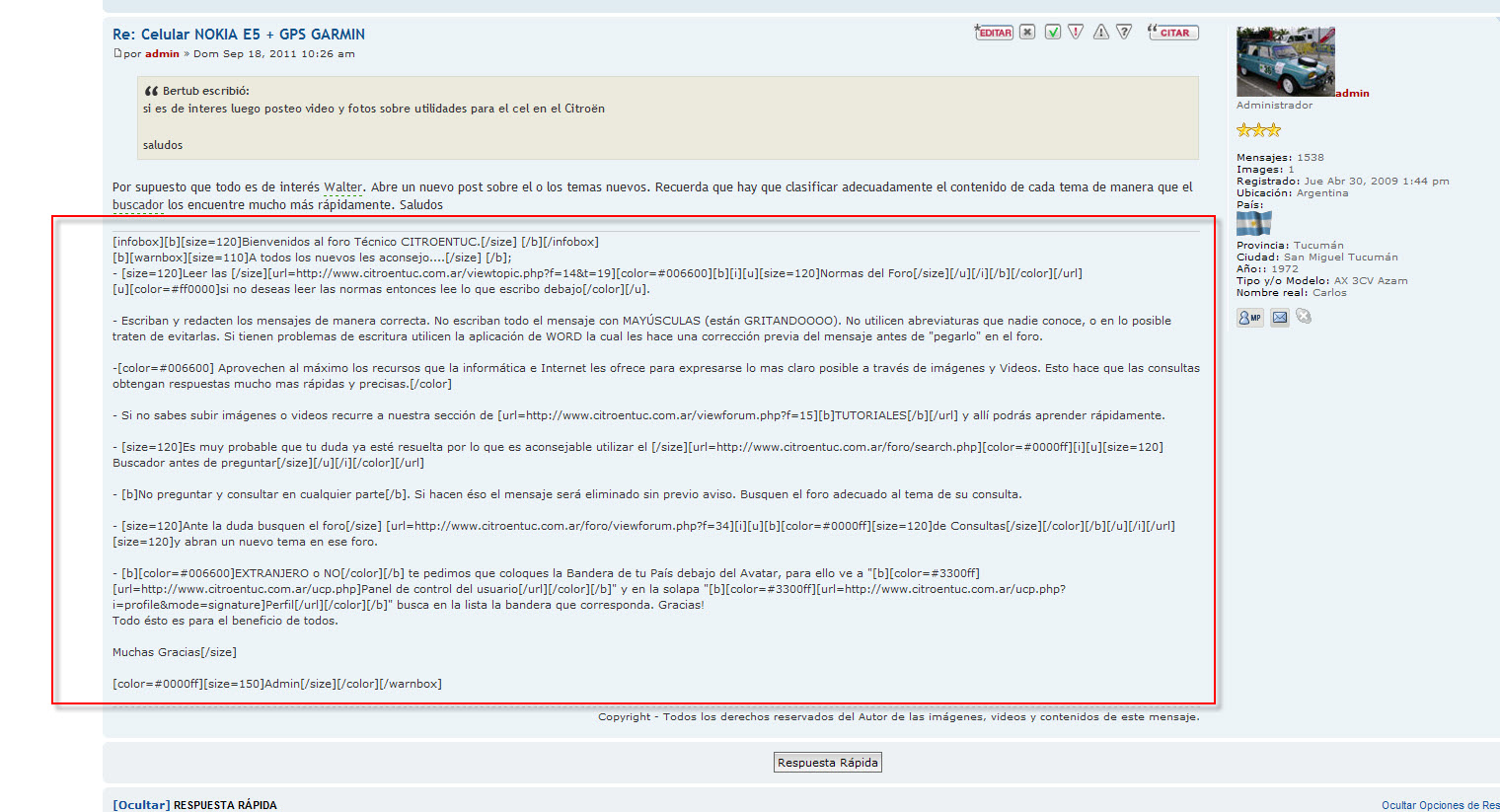1500x812 pixels.
Task: Click the green checkmark approve icon
Action: 1053,33
